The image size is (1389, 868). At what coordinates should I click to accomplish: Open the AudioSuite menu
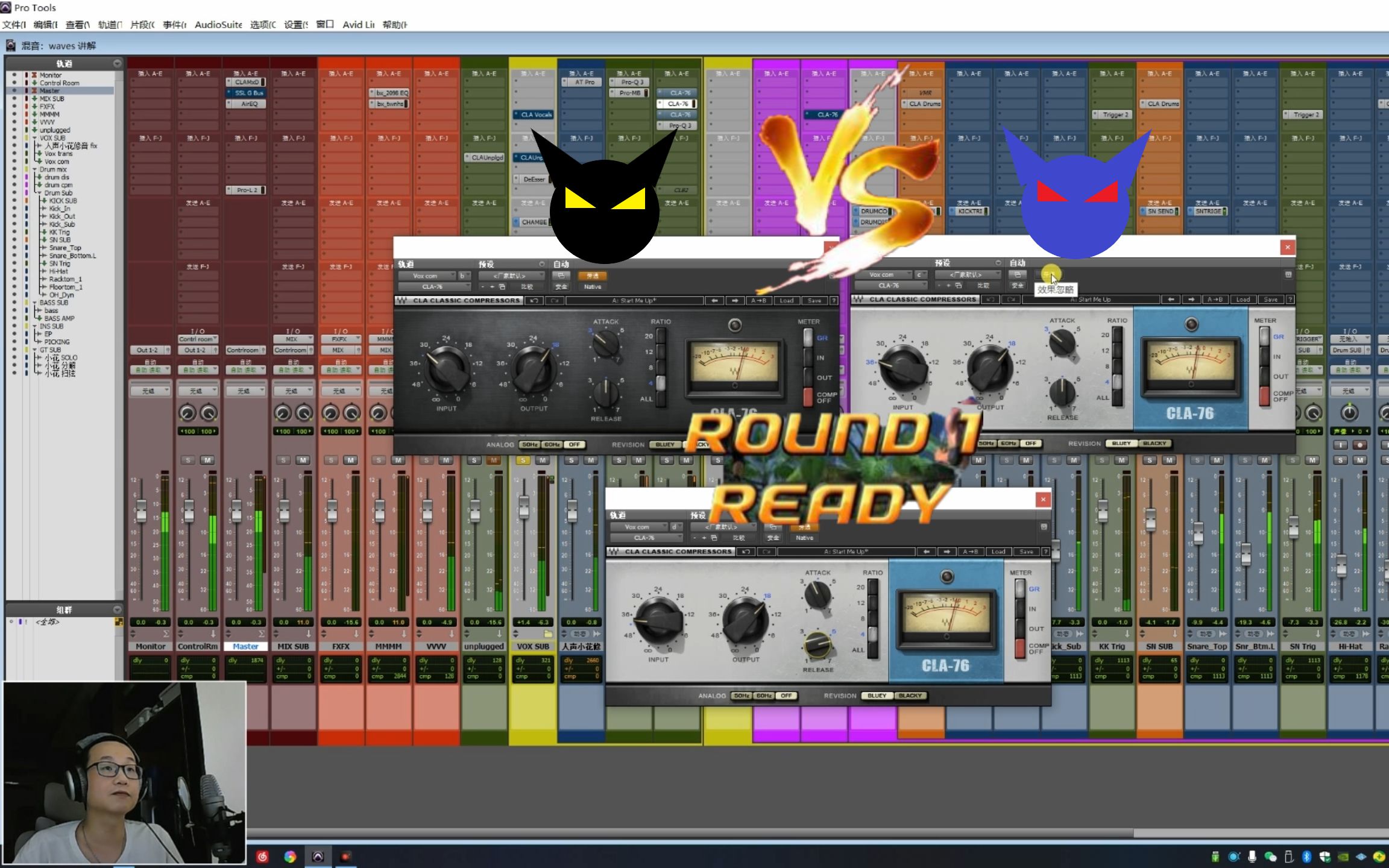pyautogui.click(x=218, y=25)
